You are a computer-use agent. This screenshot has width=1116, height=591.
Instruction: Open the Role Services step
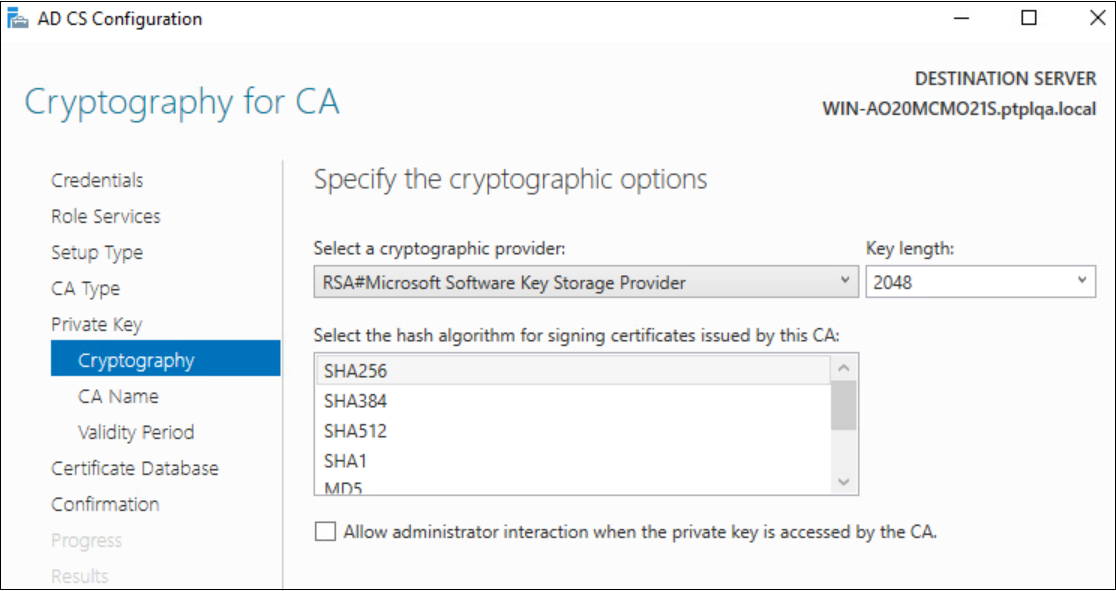(x=106, y=216)
